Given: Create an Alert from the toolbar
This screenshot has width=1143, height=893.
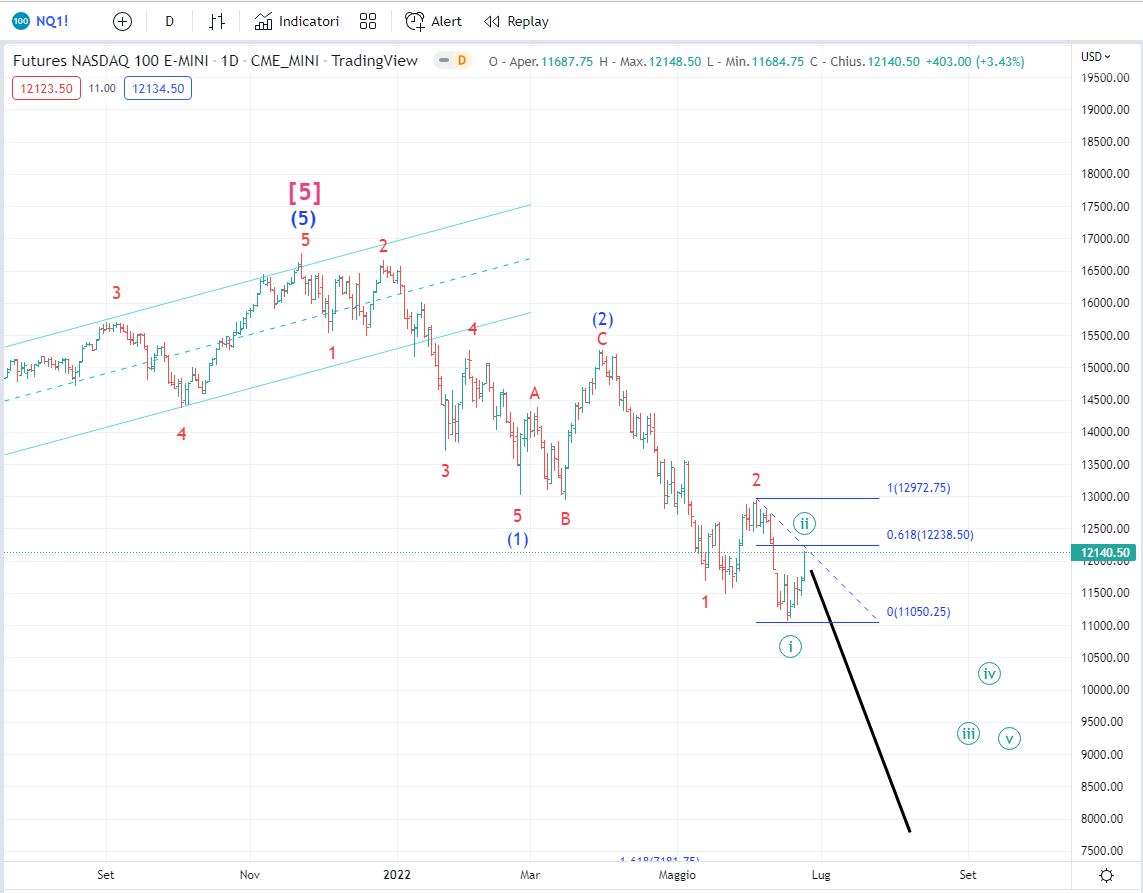Looking at the screenshot, I should [433, 21].
